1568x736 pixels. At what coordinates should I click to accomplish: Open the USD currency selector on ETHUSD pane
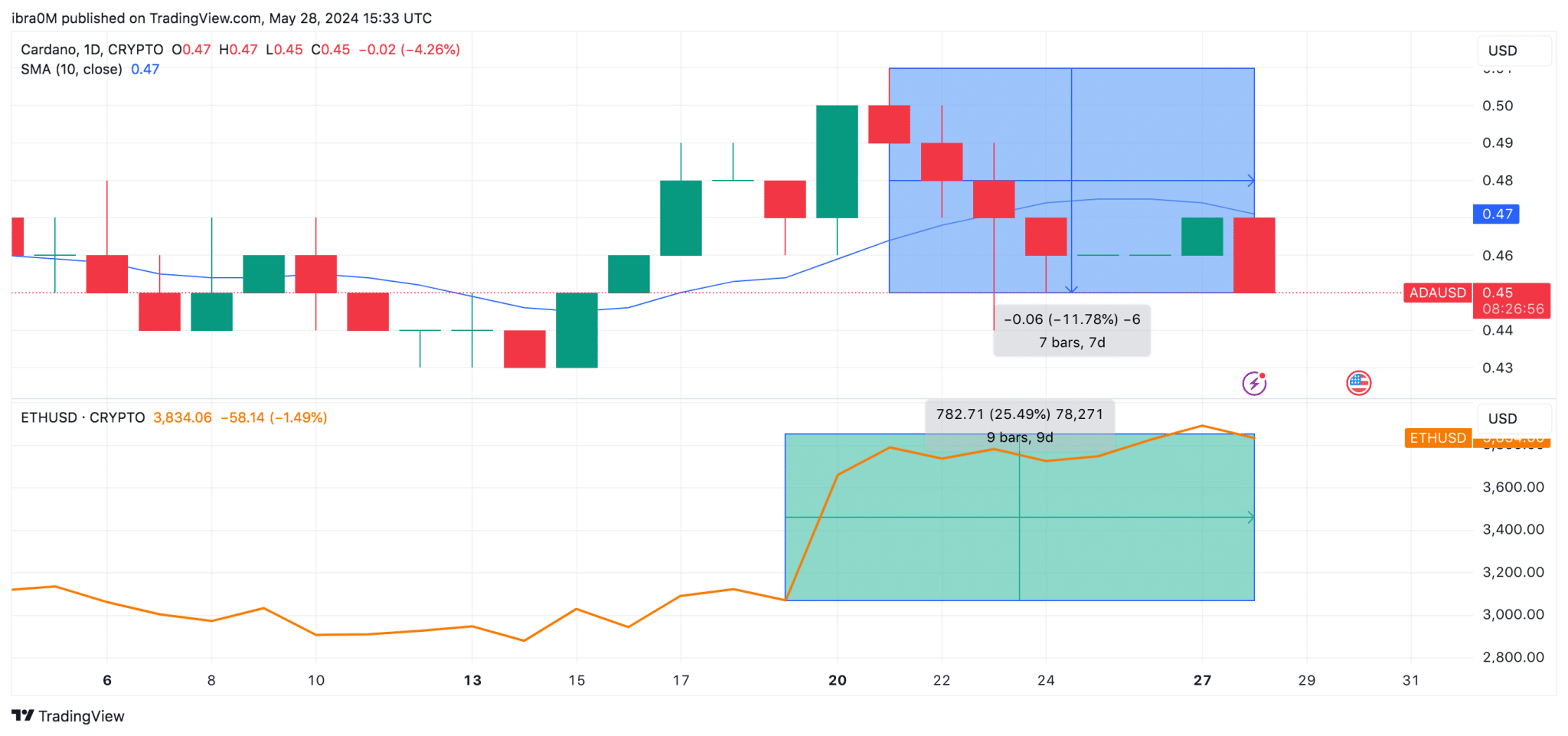point(1514,419)
